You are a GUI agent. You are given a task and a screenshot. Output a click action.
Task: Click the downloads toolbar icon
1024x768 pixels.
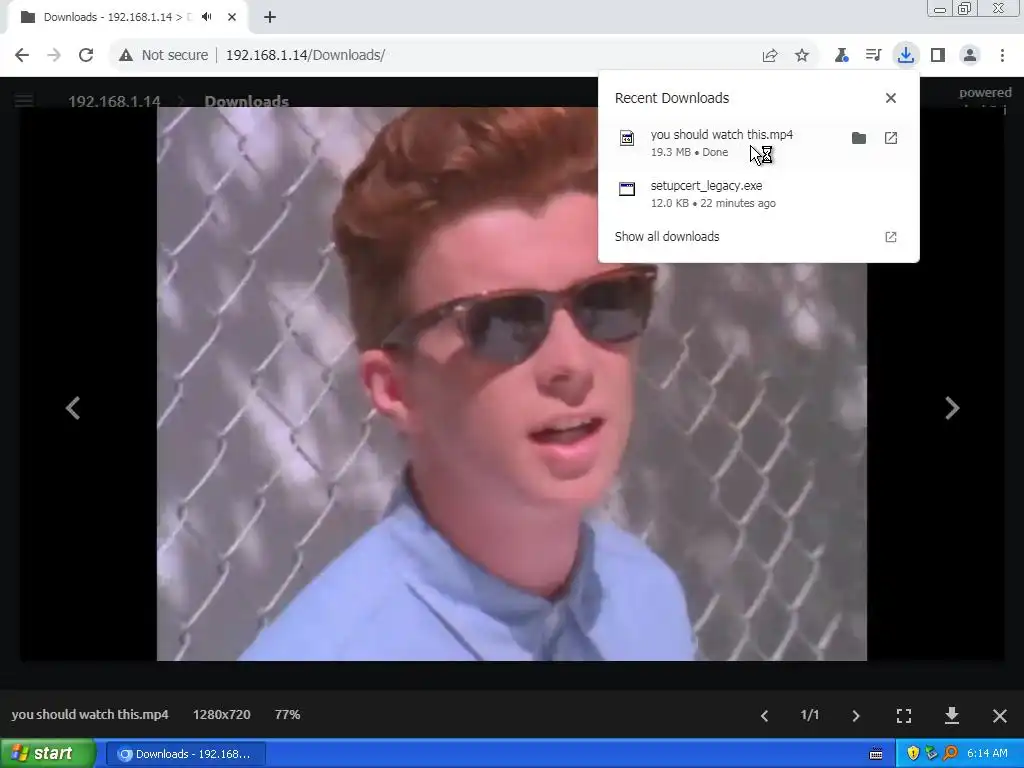point(905,55)
